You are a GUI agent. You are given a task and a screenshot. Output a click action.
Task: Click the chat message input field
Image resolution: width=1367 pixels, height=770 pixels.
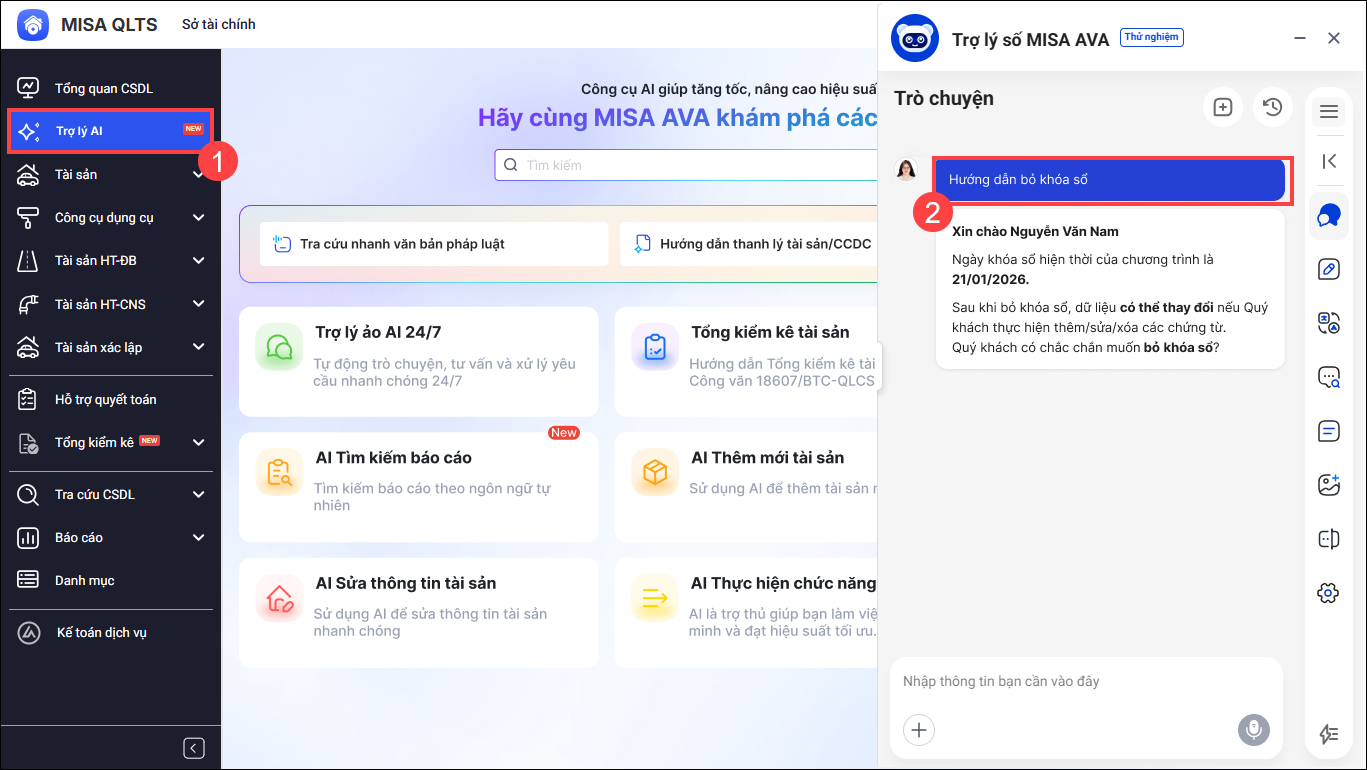tap(1085, 682)
